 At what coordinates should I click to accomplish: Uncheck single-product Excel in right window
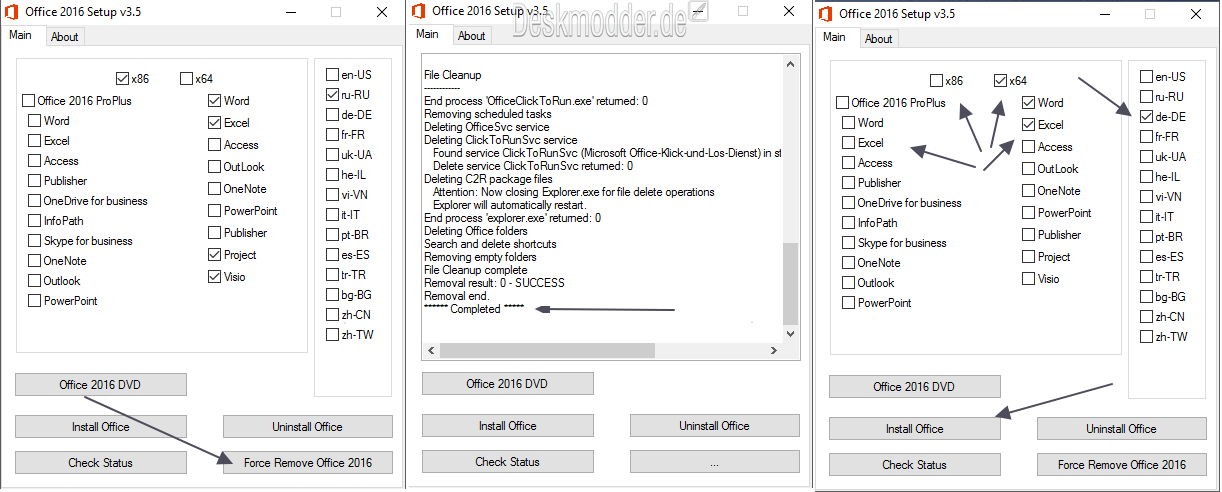(x=1029, y=125)
